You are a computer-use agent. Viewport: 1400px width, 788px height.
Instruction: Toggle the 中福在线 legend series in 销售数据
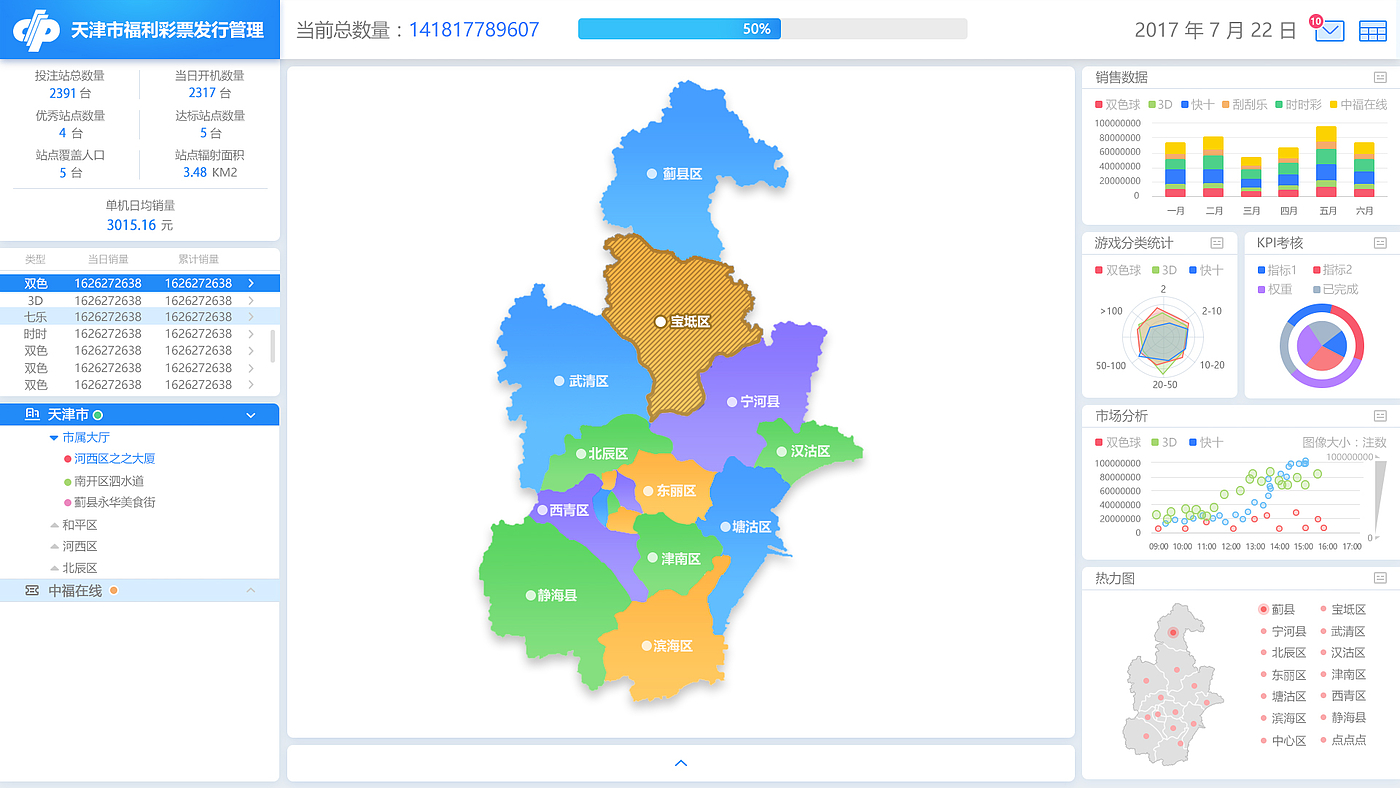(1358, 104)
